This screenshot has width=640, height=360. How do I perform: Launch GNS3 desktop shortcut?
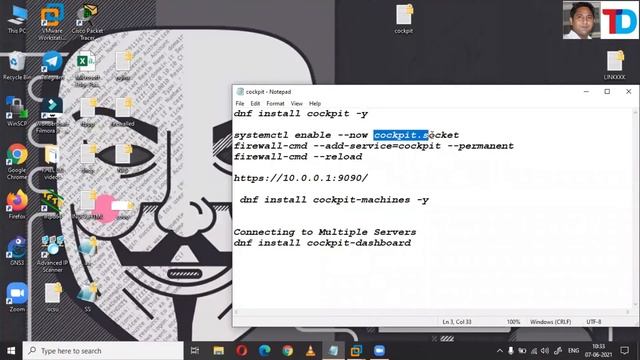click(x=17, y=251)
